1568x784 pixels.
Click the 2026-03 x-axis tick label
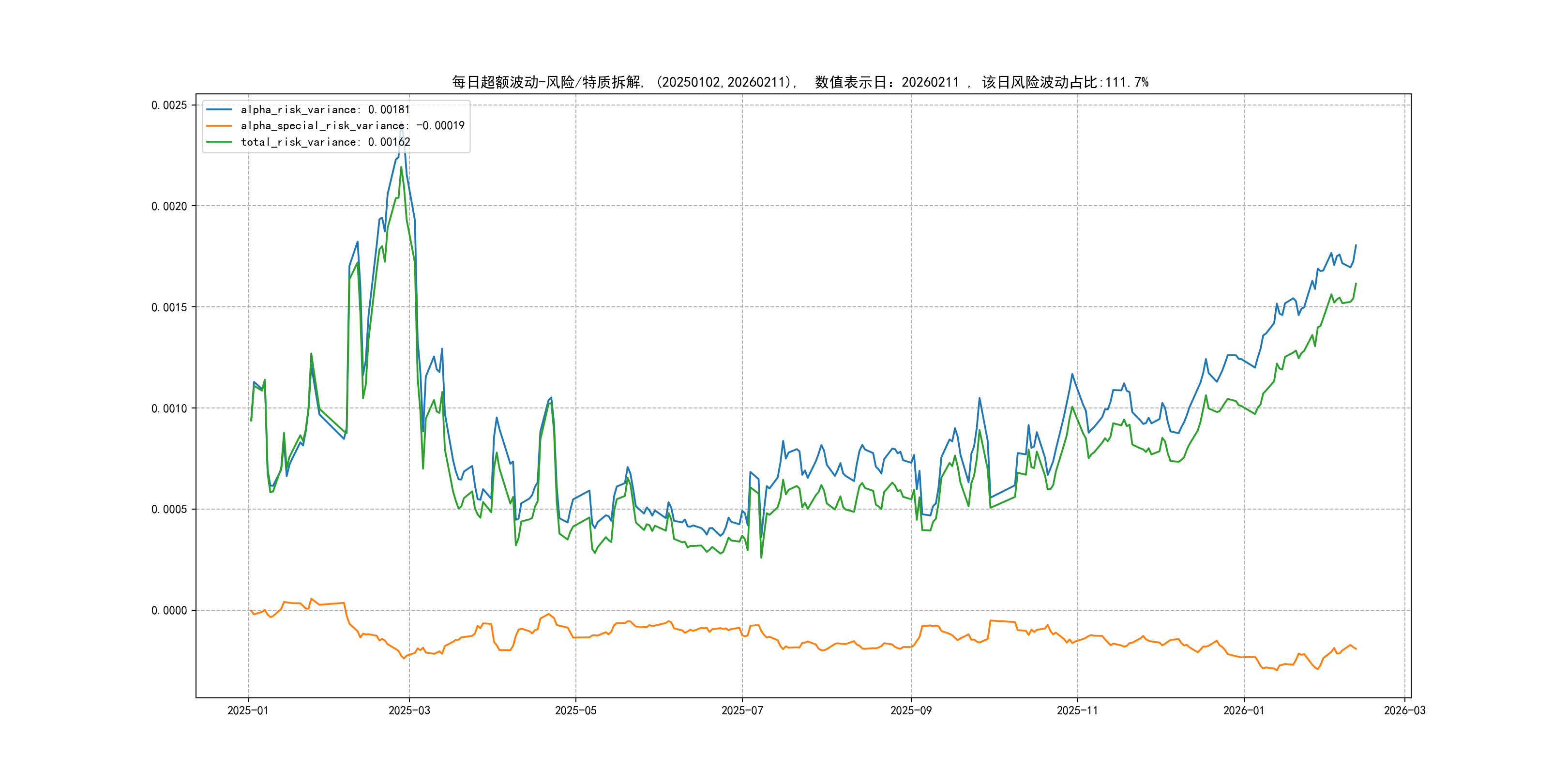click(x=1404, y=710)
